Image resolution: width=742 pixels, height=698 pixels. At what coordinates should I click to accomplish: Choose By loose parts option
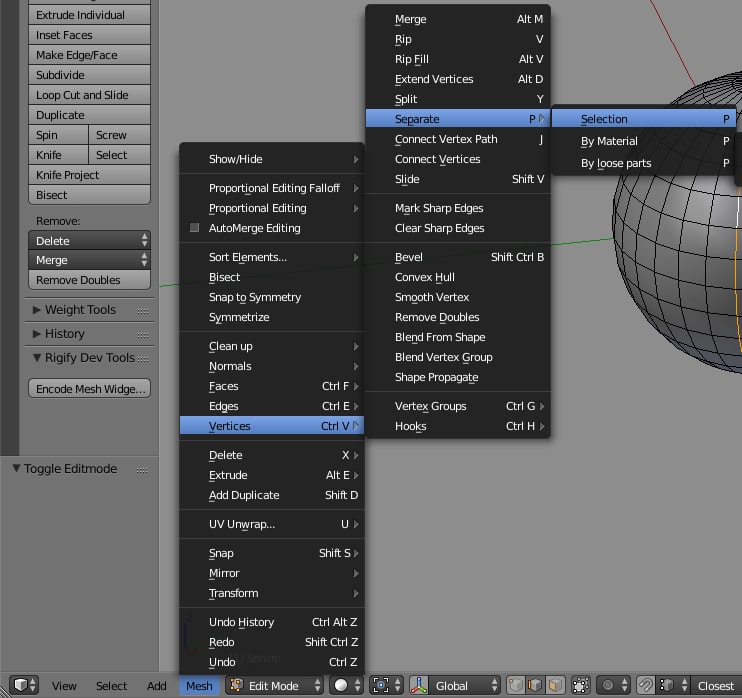[644, 163]
